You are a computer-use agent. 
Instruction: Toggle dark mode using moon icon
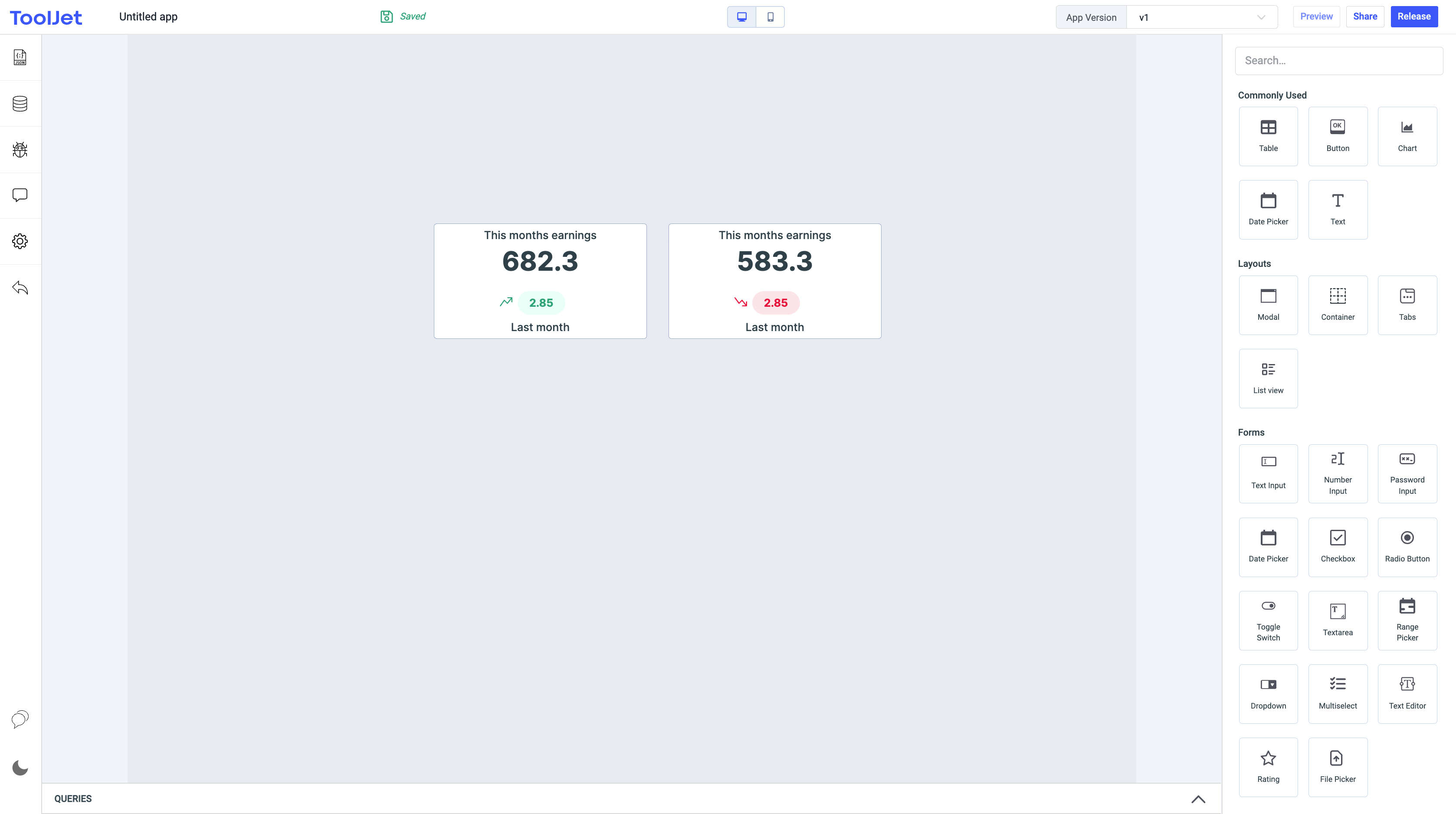click(20, 768)
